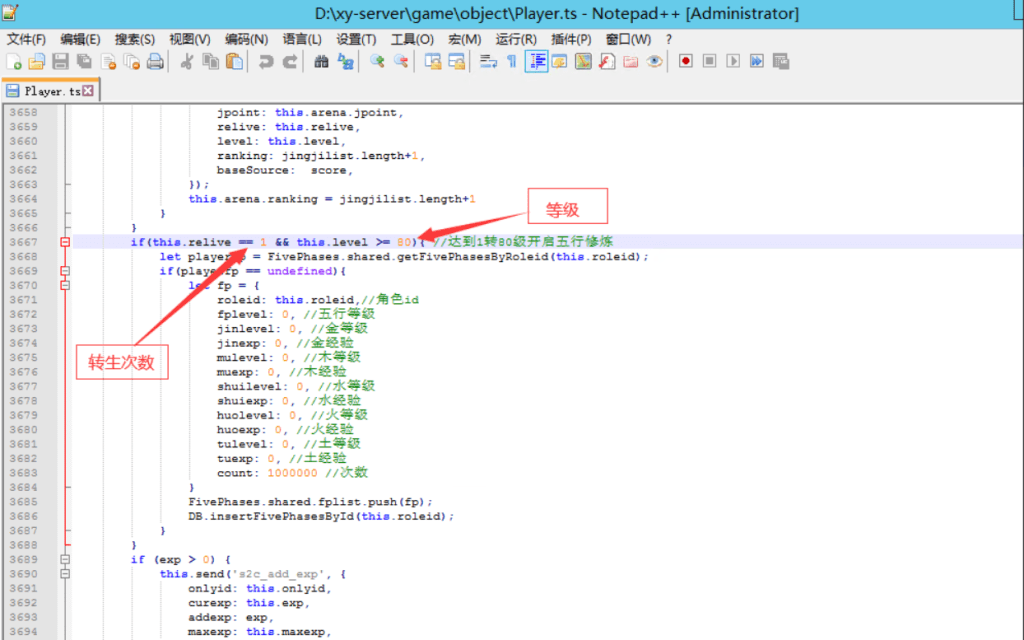
Task: Collapse the fold marker on line 3669
Action: 65,271
